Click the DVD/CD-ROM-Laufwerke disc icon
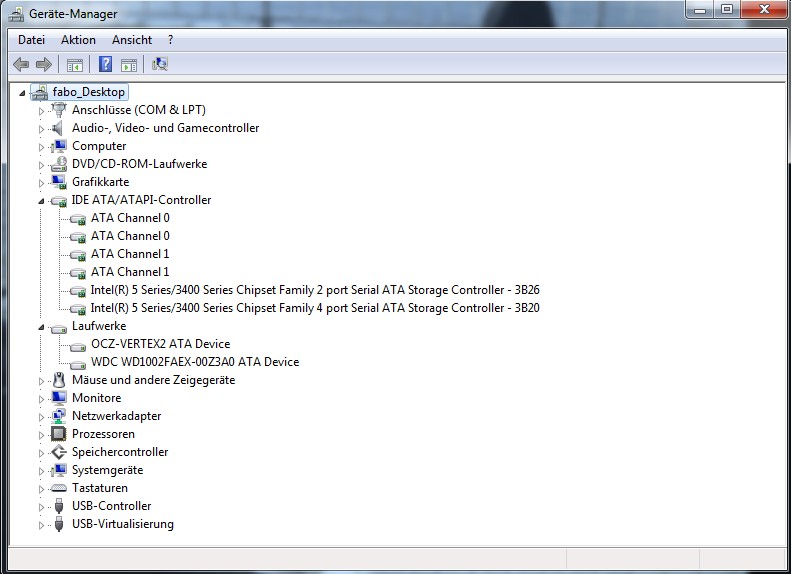This screenshot has height=574, width=791. [59, 164]
